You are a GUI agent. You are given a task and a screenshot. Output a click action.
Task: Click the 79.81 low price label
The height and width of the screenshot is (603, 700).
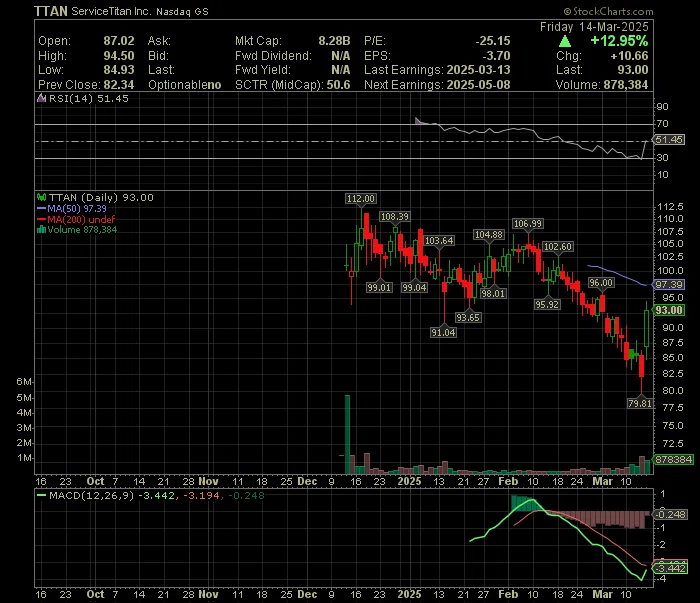[x=640, y=403]
